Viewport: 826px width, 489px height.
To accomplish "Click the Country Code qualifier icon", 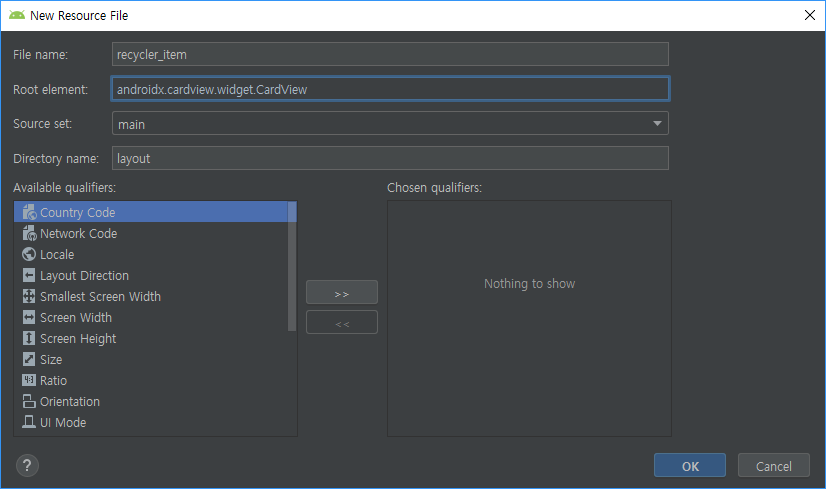I will (29, 212).
